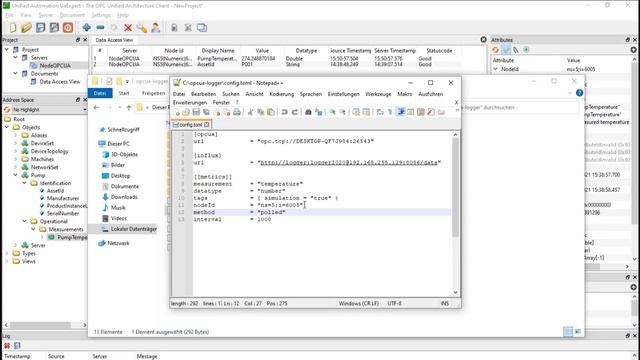Toggle word wrap in Notepad++ toolbar
Image resolution: width=640 pixels, height=360 pixels.
coord(380,112)
